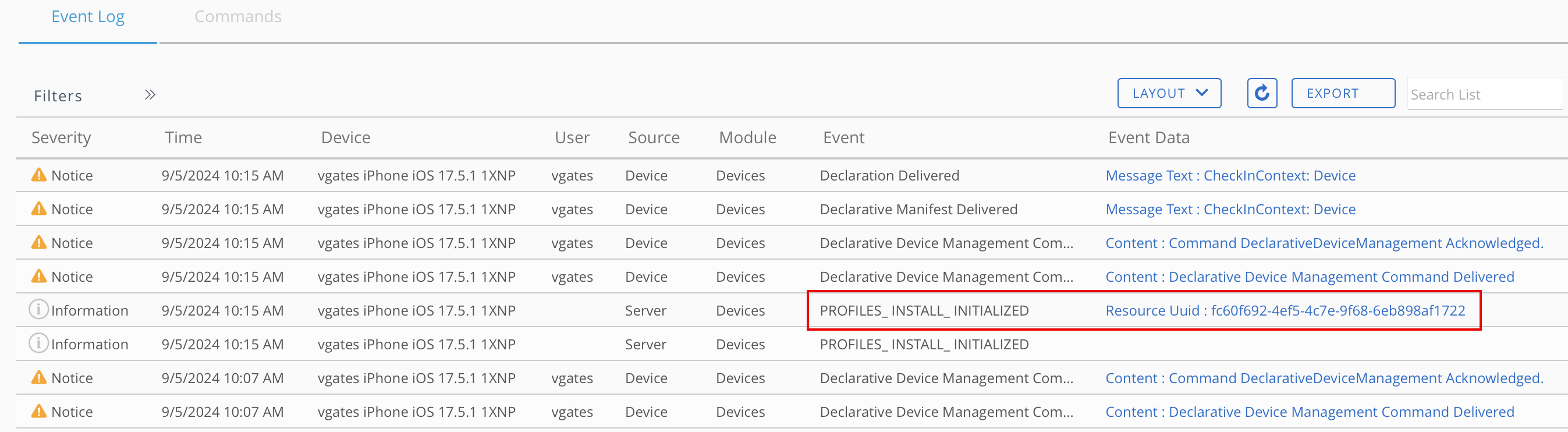Screen dimensions: 1568x432
Task: Open Message Text link for Declarative Manifest Delivered
Action: point(1230,210)
